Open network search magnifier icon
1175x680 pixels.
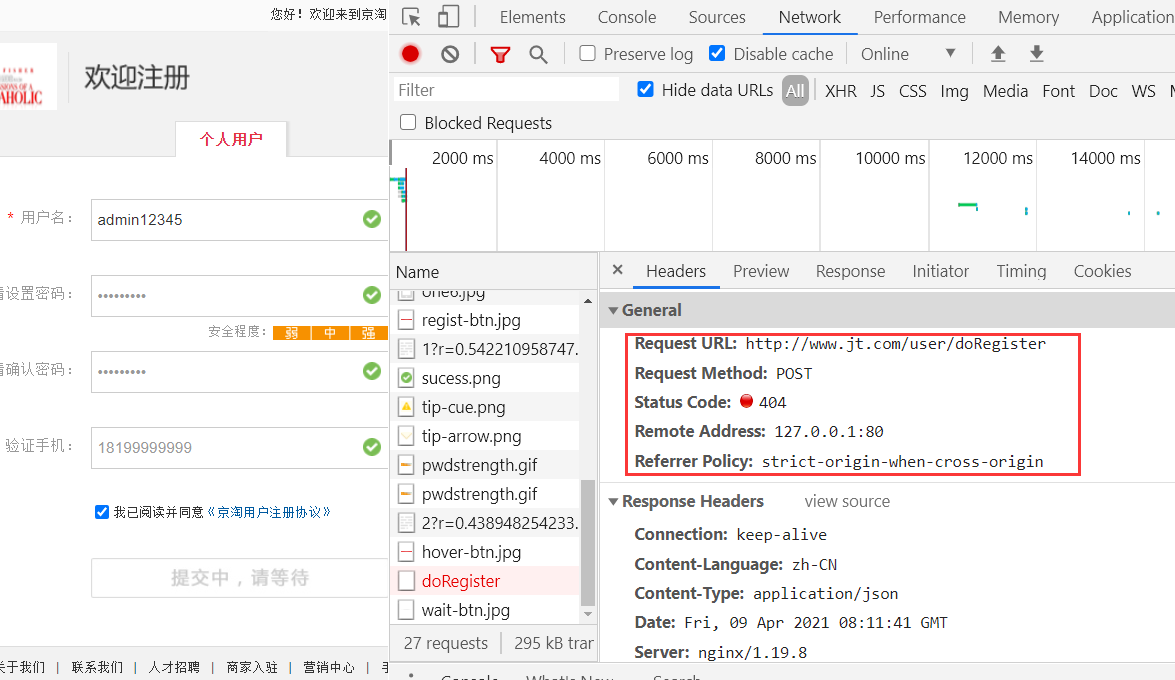(537, 54)
